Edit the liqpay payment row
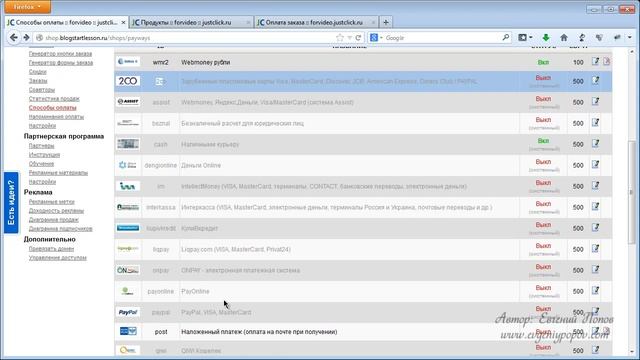 (x=596, y=249)
